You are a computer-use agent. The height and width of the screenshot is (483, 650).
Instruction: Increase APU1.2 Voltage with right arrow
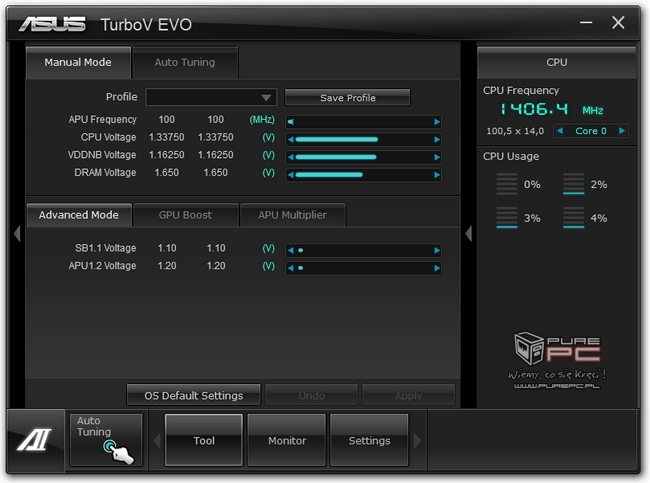coord(437,268)
